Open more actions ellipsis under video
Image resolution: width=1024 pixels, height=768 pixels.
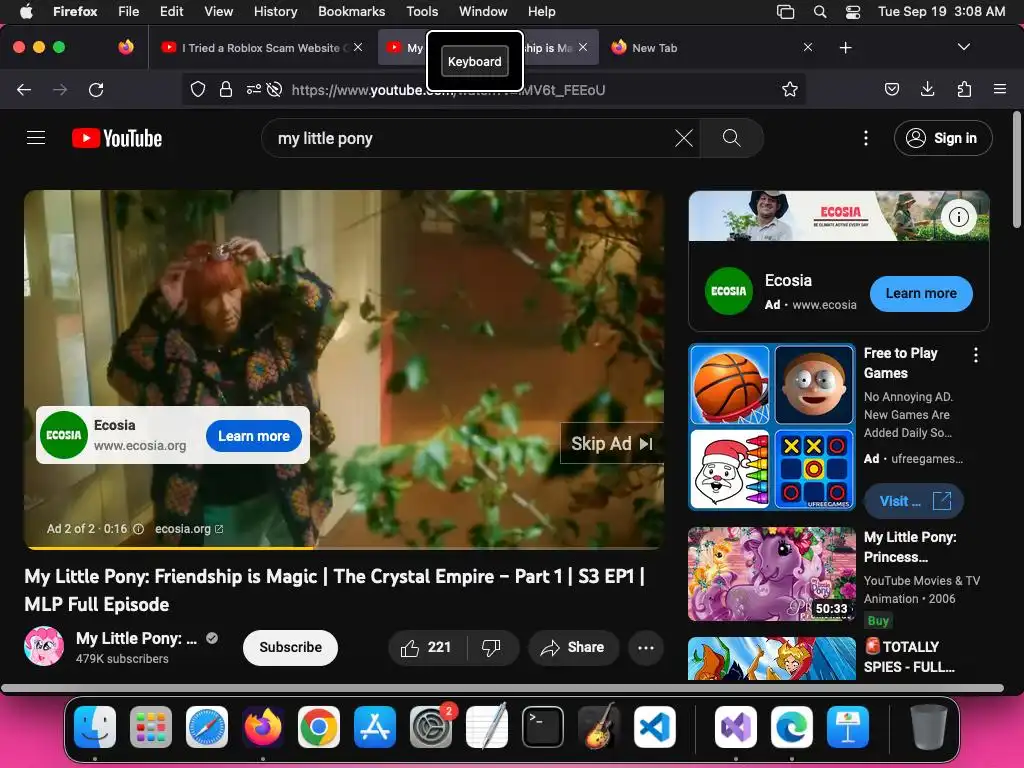click(645, 647)
